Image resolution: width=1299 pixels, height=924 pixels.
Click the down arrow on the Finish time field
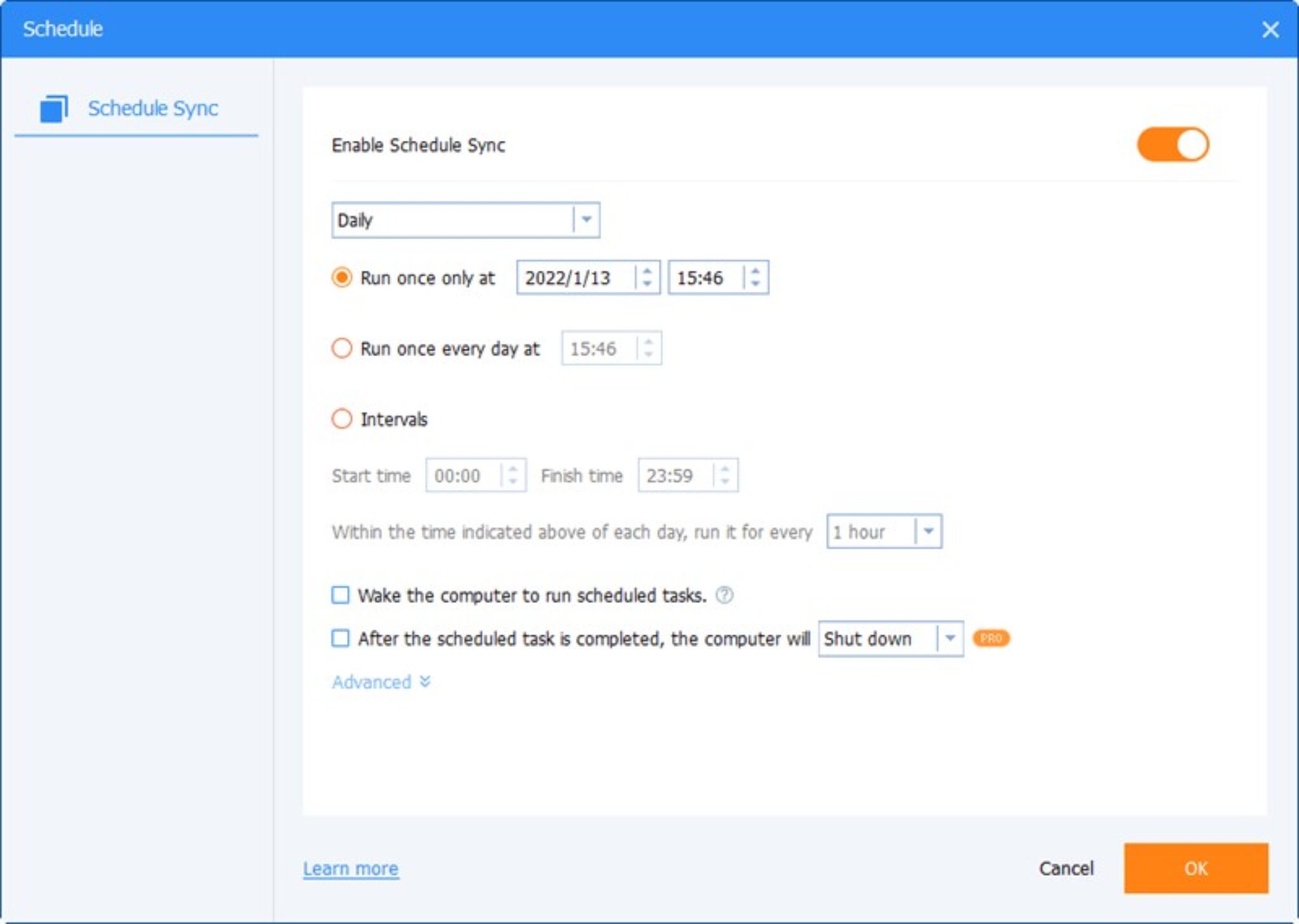[x=726, y=482]
